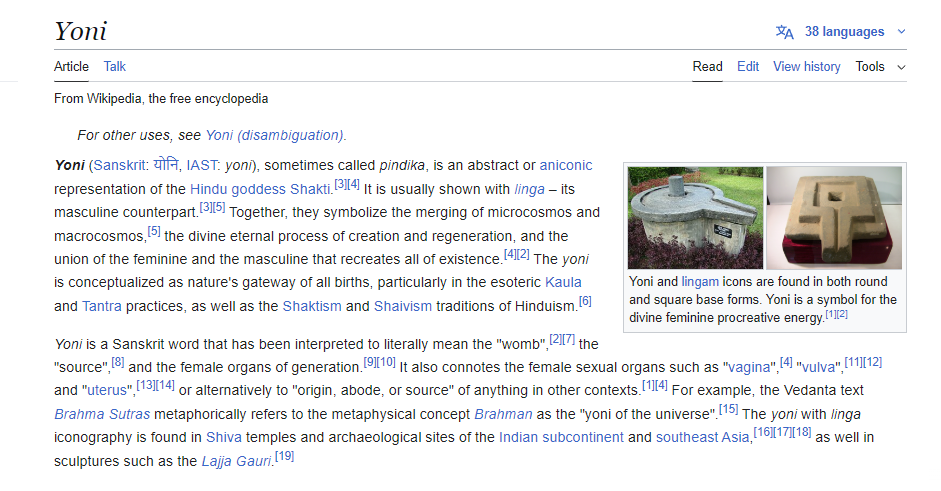This screenshot has height=491, width=941.
Task: View the round yoni-linga photo
Action: [696, 217]
